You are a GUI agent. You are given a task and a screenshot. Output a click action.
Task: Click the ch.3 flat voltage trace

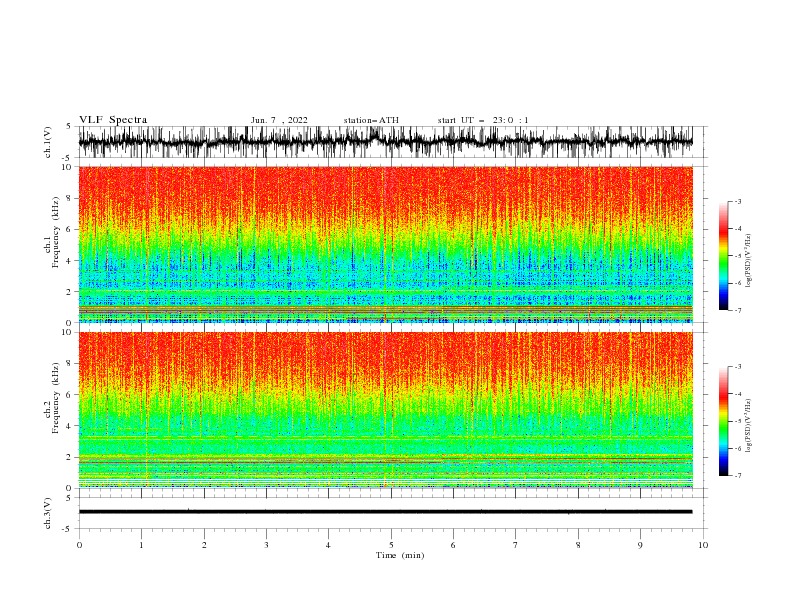click(x=385, y=512)
